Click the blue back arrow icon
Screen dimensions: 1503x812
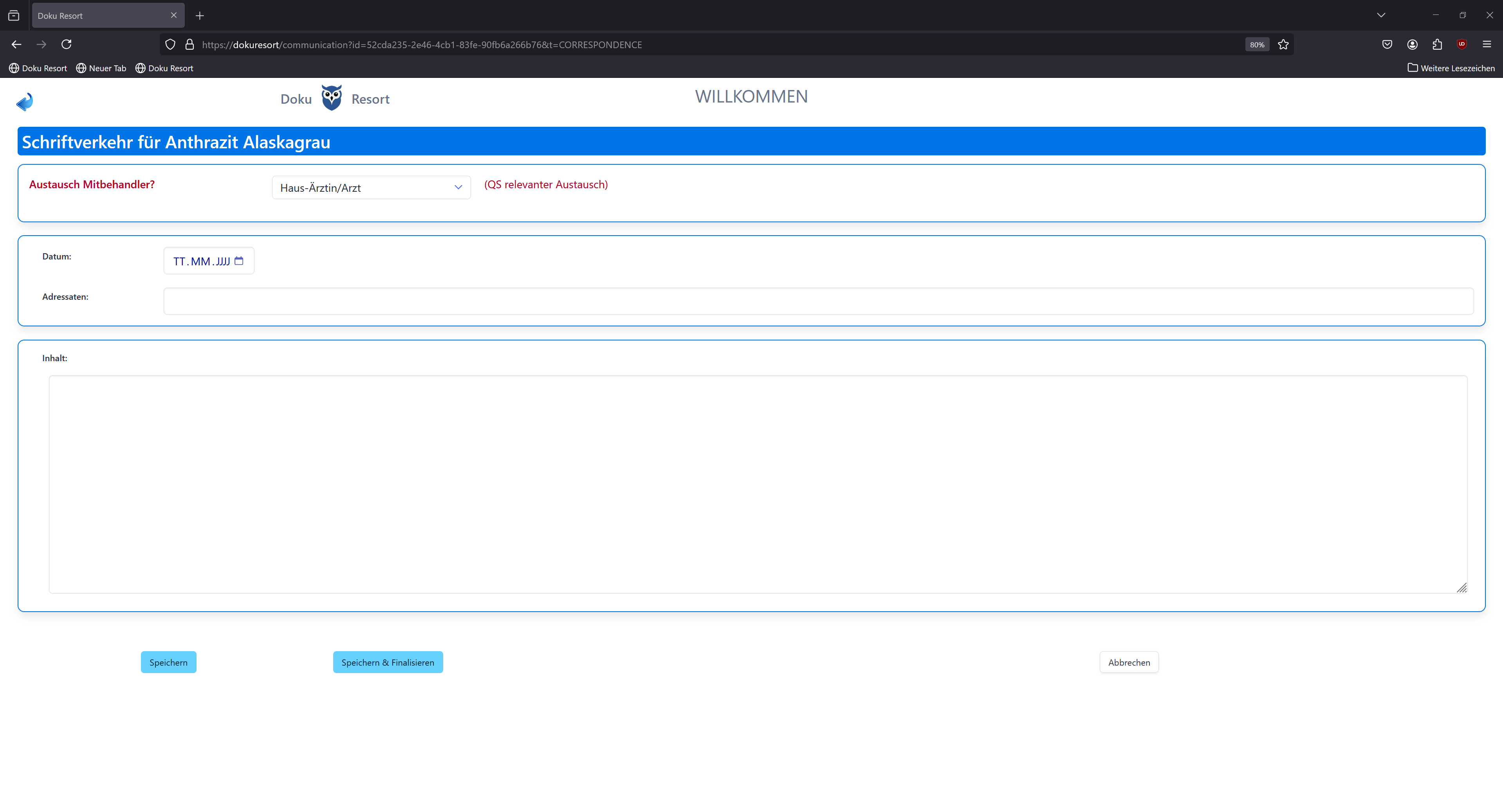[x=25, y=101]
